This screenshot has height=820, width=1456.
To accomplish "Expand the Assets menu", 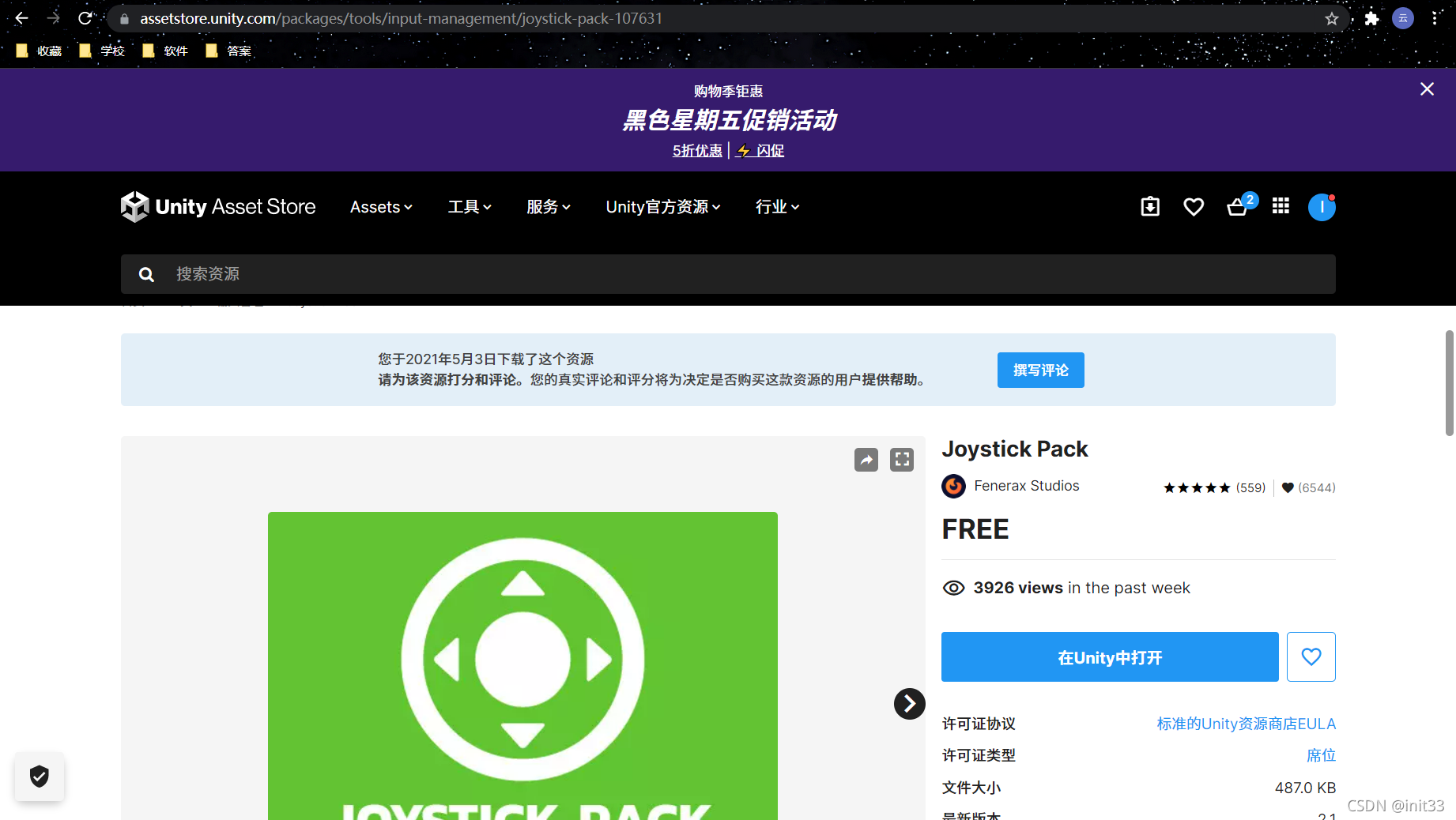I will pos(381,207).
